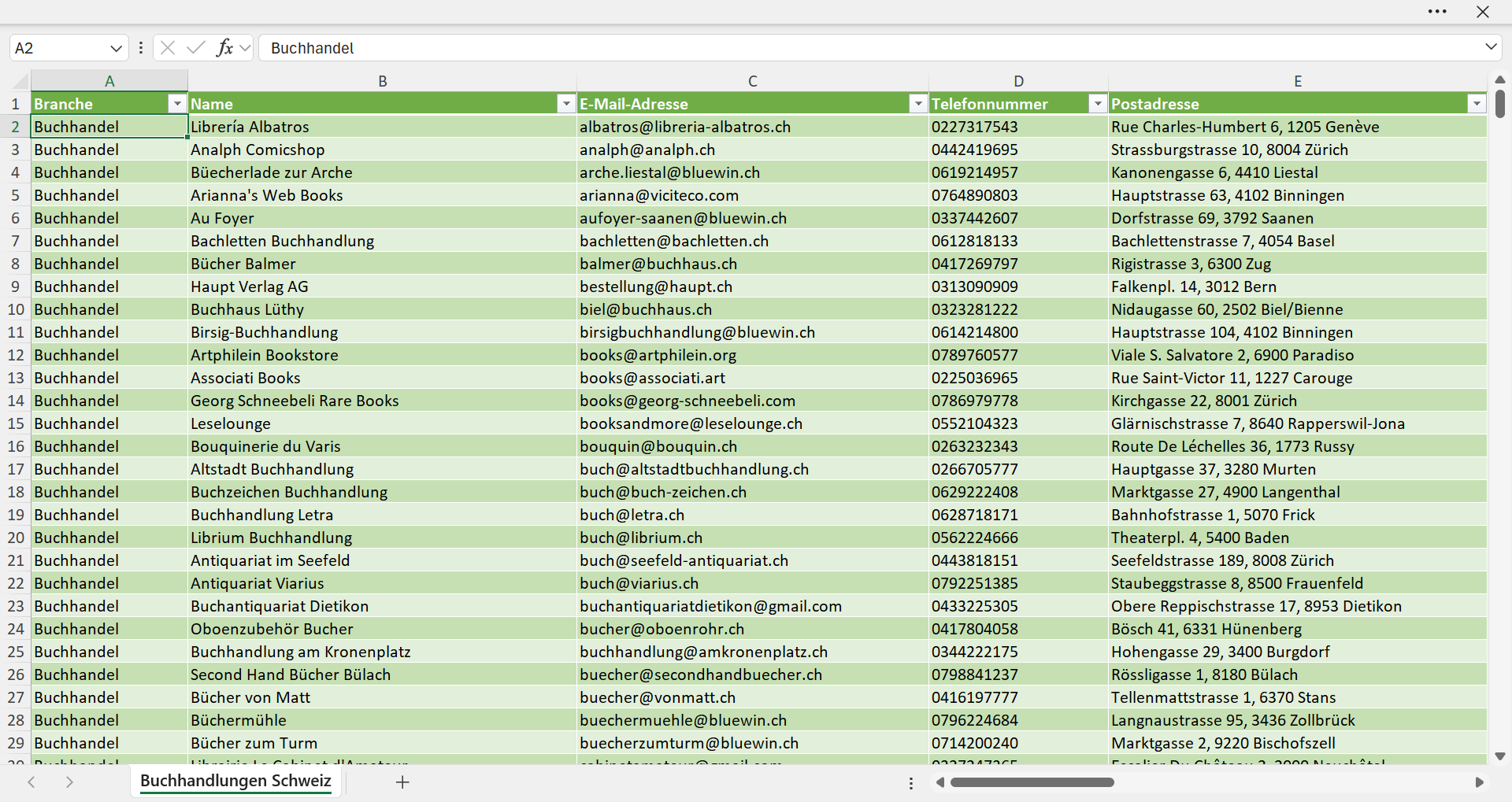Click the horizontal scrollbar thumb
Viewport: 1512px width, 802px height.
click(x=1032, y=782)
